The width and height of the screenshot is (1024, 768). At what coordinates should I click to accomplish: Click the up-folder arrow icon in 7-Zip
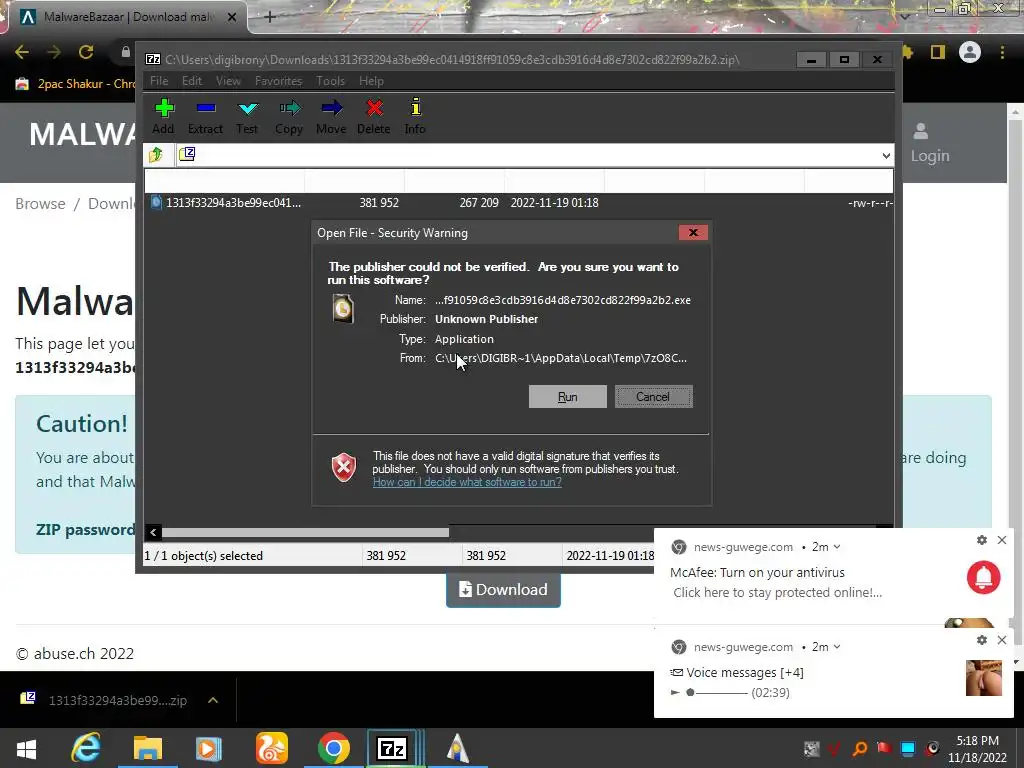(x=156, y=155)
